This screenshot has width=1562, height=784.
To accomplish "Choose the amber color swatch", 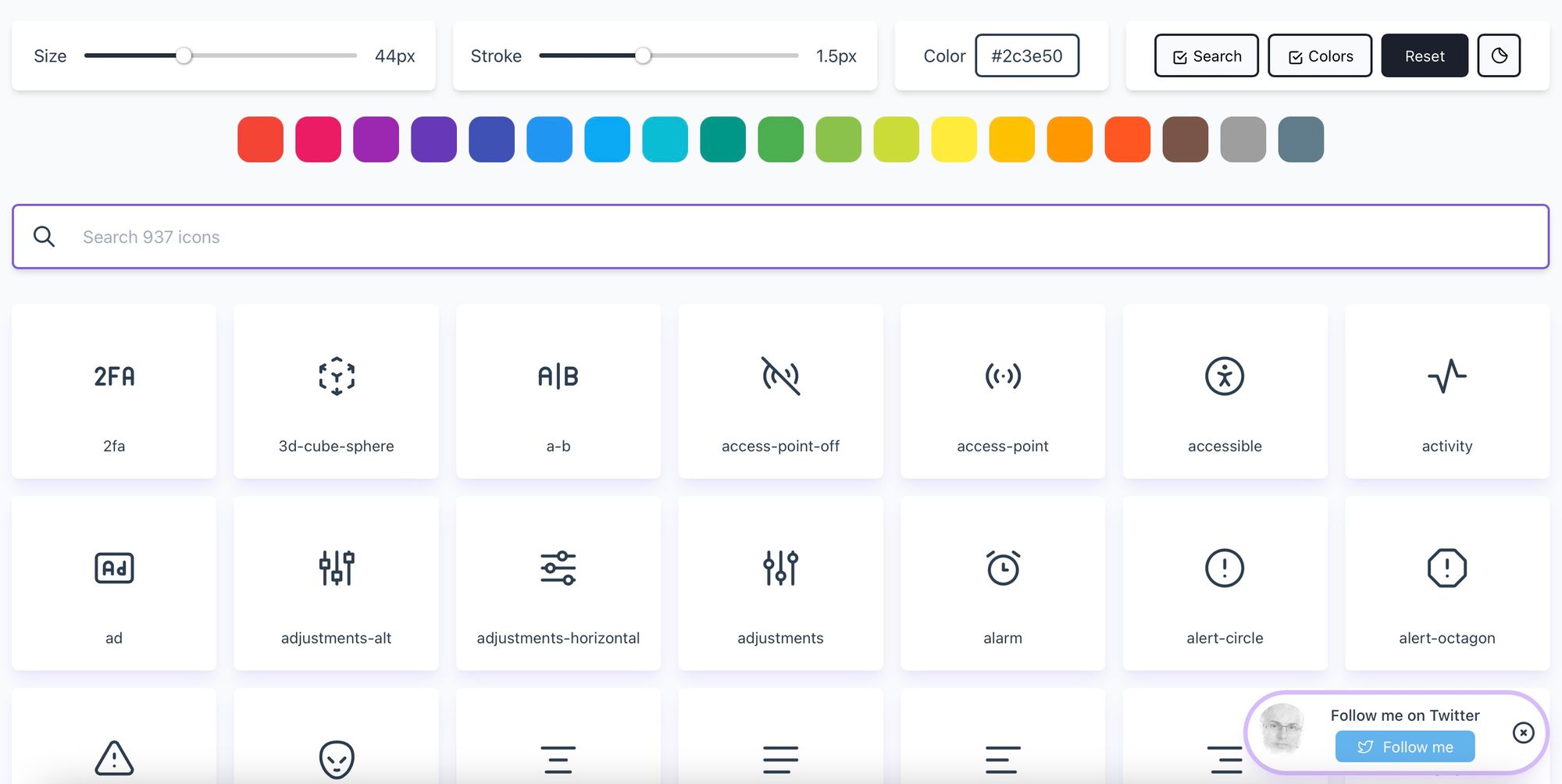I will point(1011,139).
